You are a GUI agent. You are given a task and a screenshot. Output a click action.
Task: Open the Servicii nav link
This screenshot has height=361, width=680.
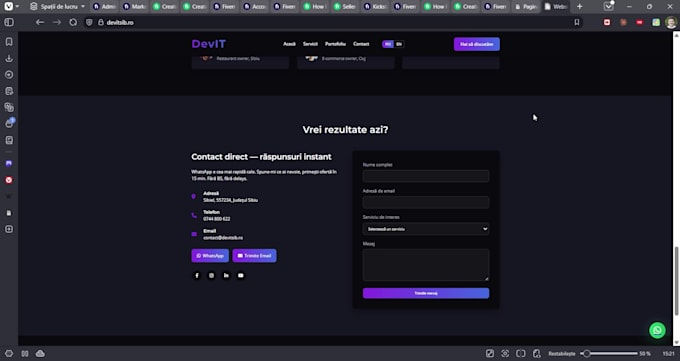[310, 44]
